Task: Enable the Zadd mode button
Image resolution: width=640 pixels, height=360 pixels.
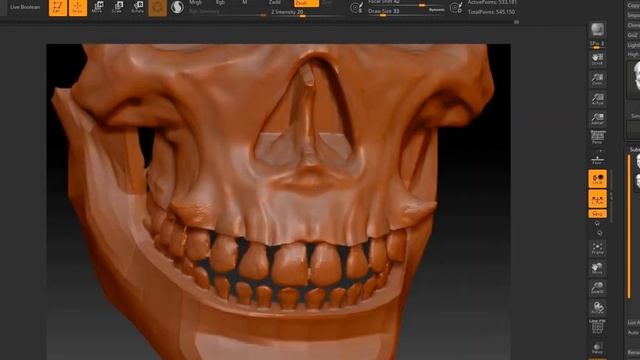Action: [x=275, y=2]
